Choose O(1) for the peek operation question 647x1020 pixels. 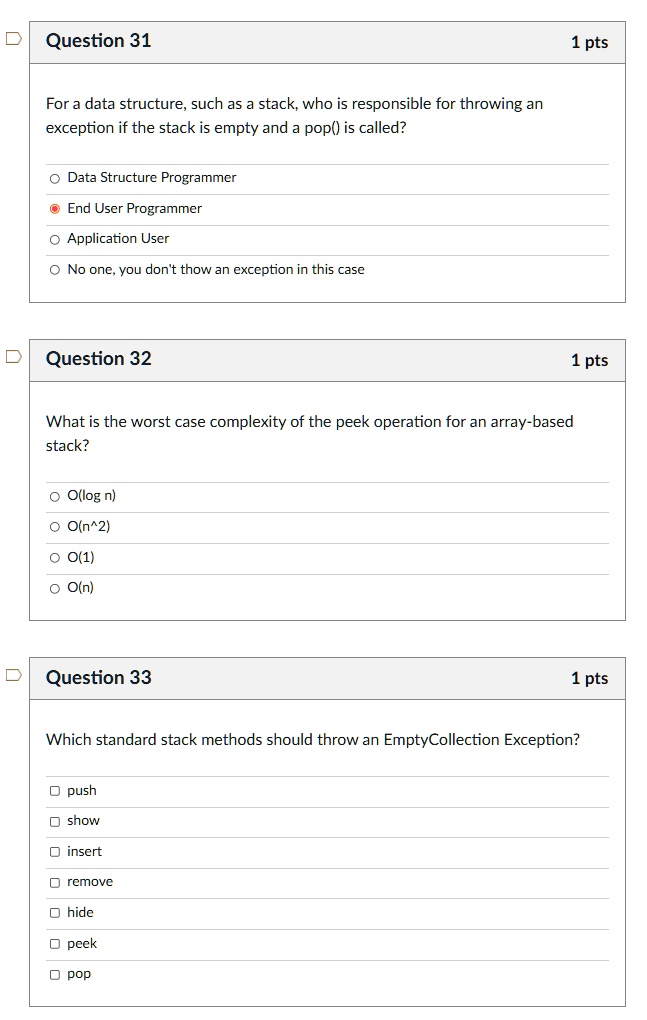tap(55, 558)
